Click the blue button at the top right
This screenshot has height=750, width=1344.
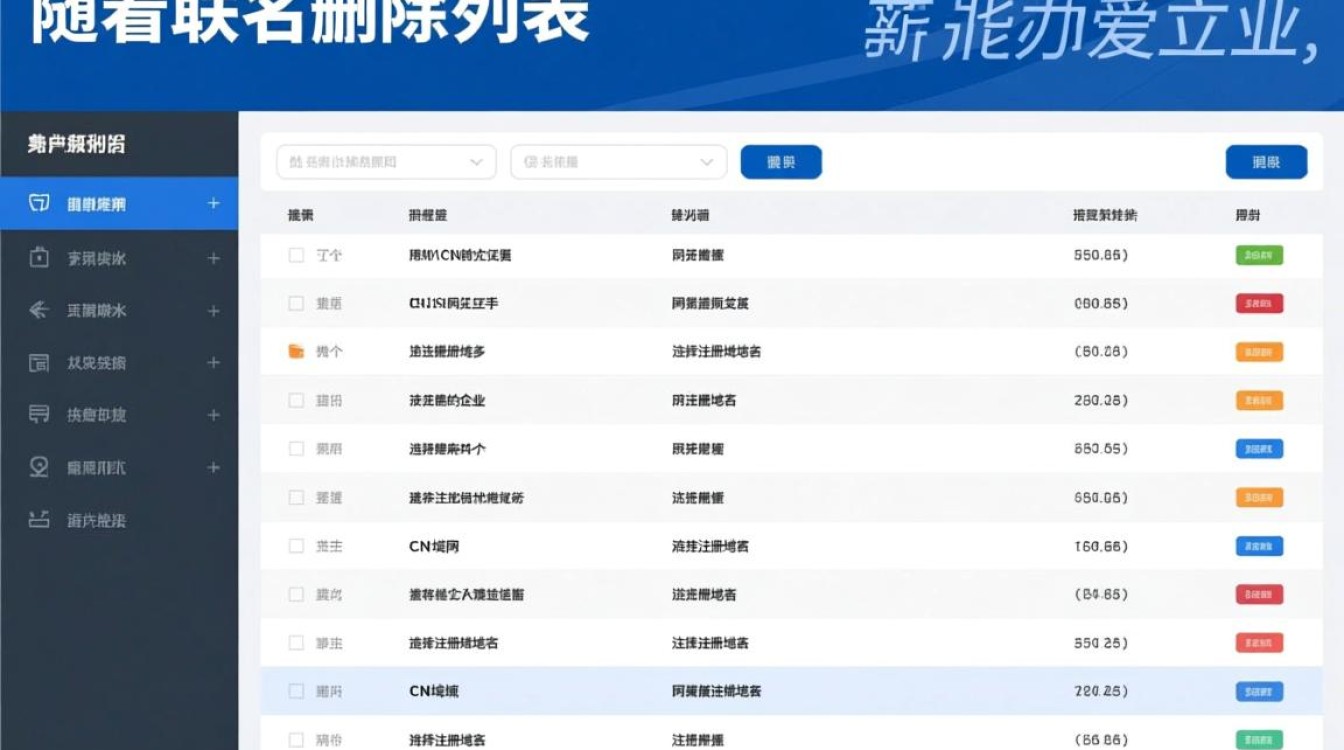(x=1266, y=161)
